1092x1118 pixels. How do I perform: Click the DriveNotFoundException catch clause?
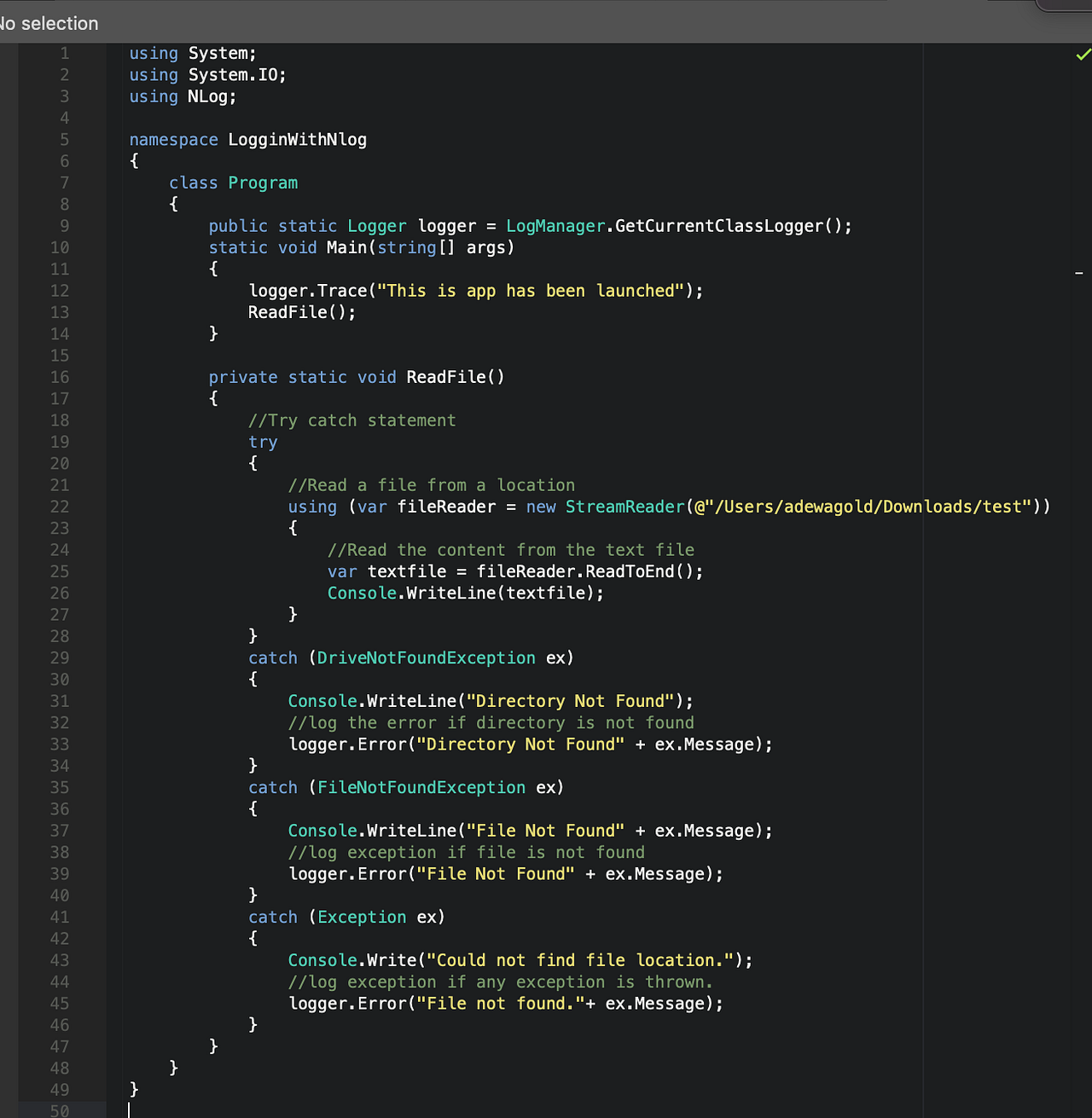[x=411, y=657]
